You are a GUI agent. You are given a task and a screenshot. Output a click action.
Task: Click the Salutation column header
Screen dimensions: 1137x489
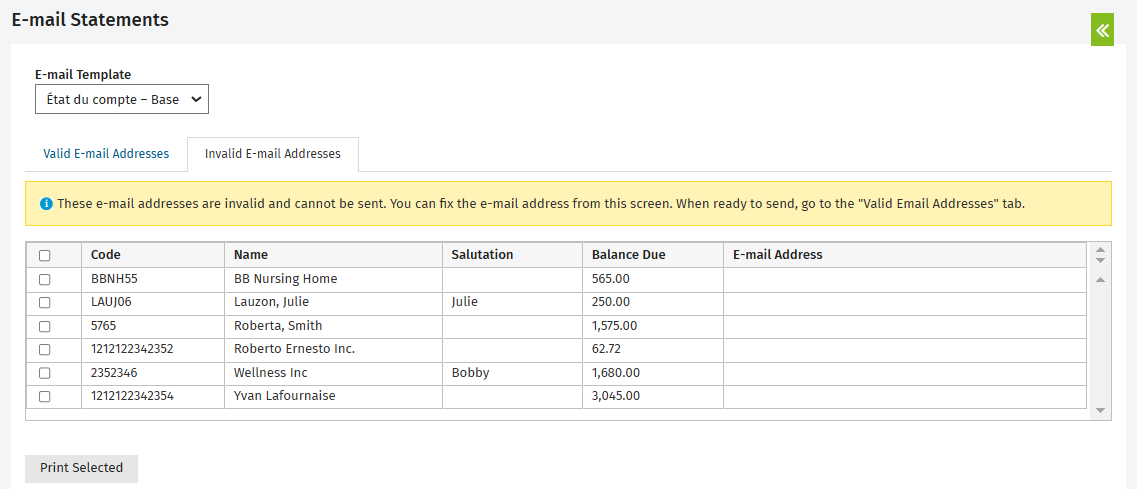[x=513, y=255]
